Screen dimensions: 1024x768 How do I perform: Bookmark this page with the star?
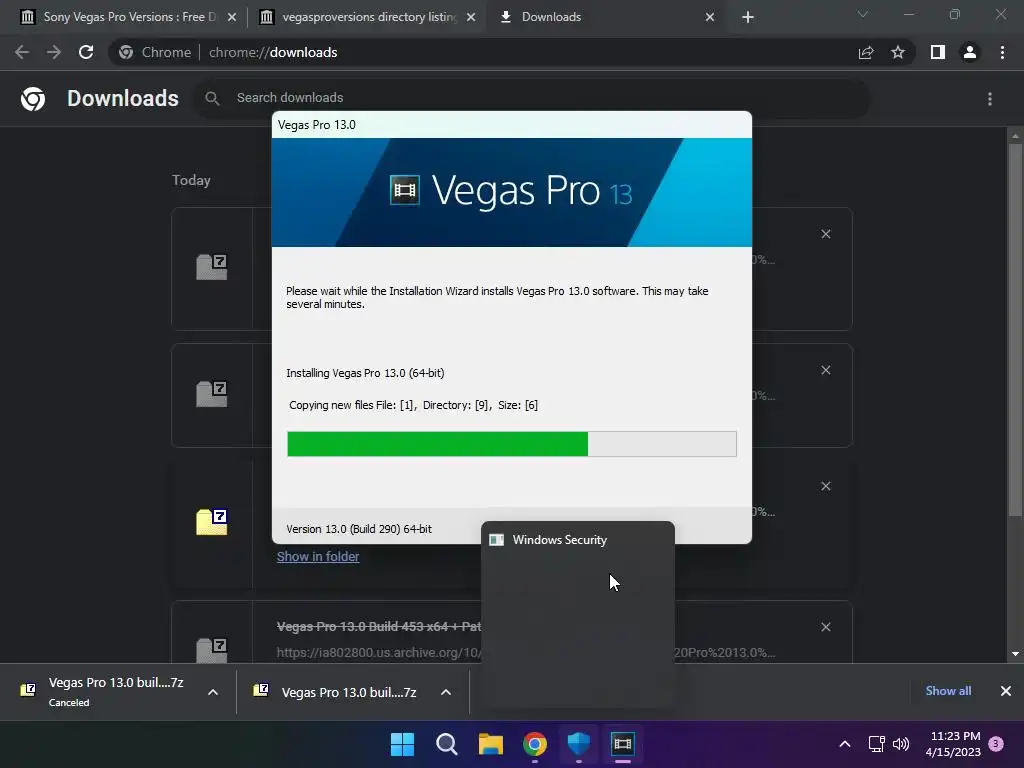898,52
